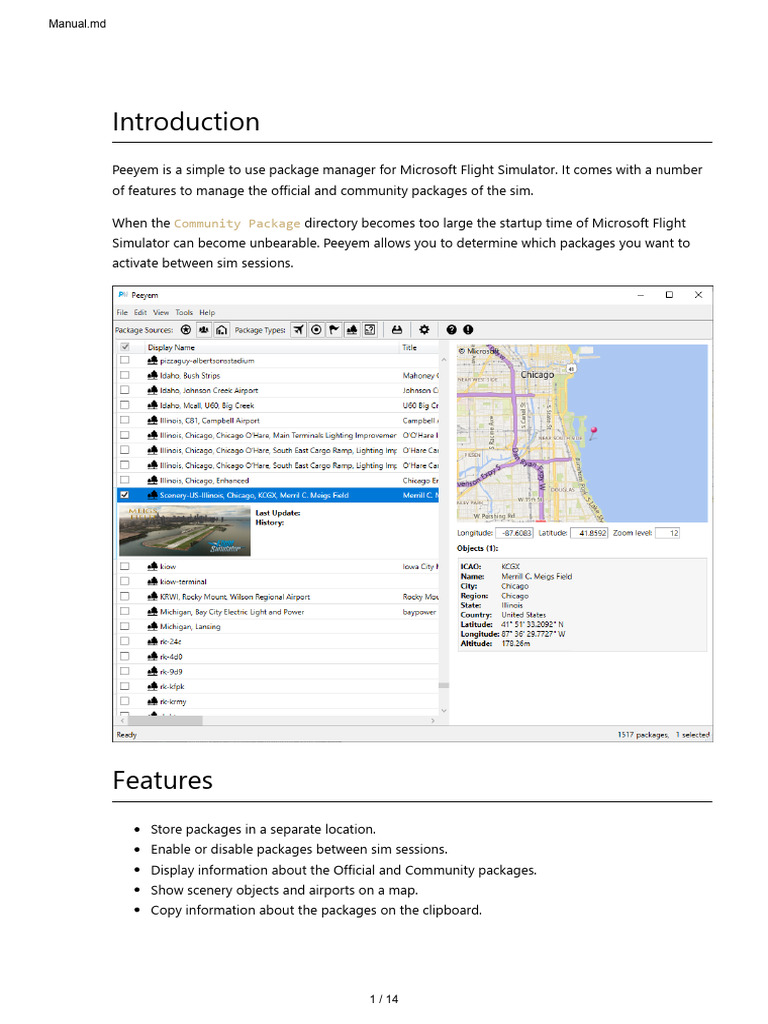Open the Tools menu

[184, 312]
